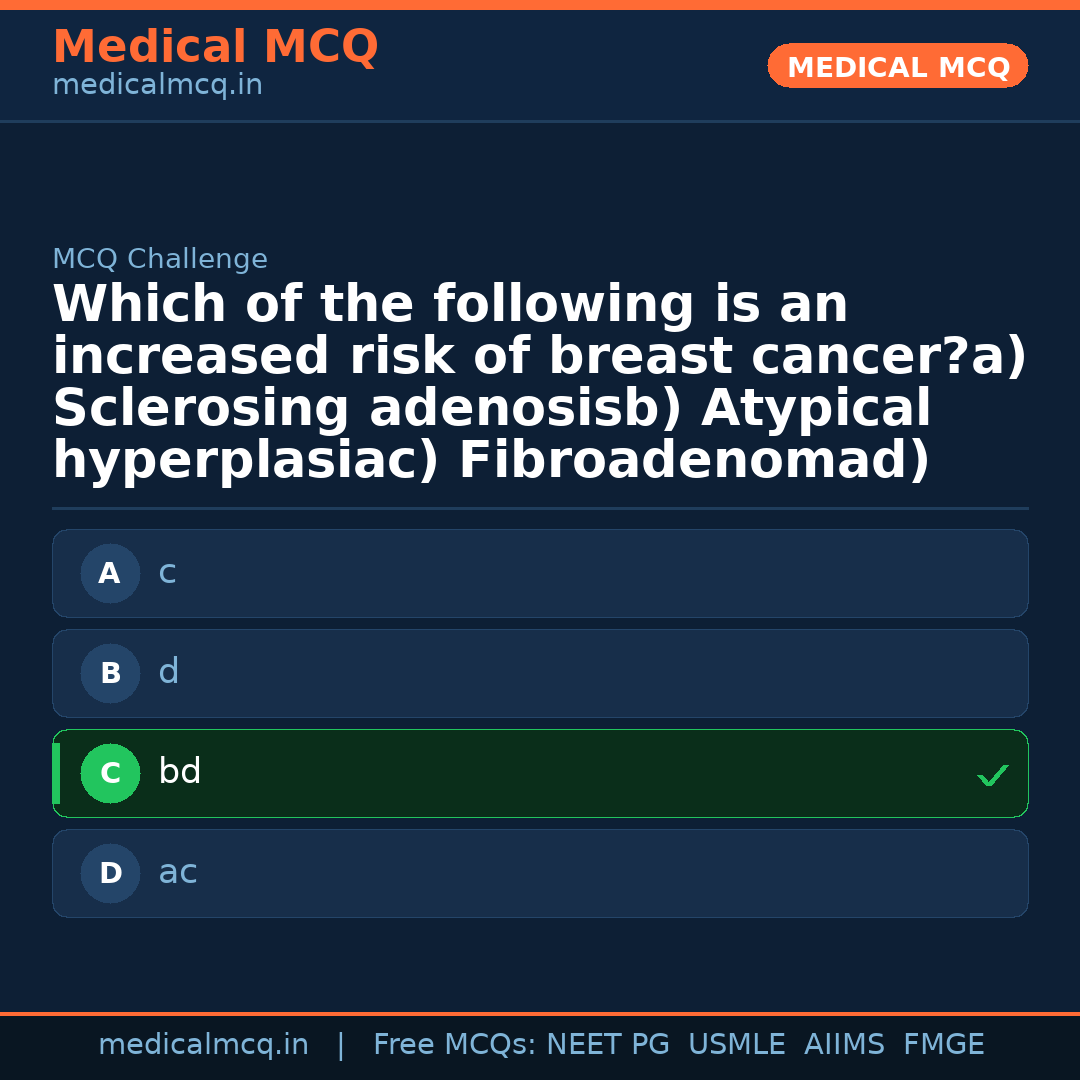The width and height of the screenshot is (1080, 1080).
Task: Click the circular letter D badge
Action: (x=110, y=874)
